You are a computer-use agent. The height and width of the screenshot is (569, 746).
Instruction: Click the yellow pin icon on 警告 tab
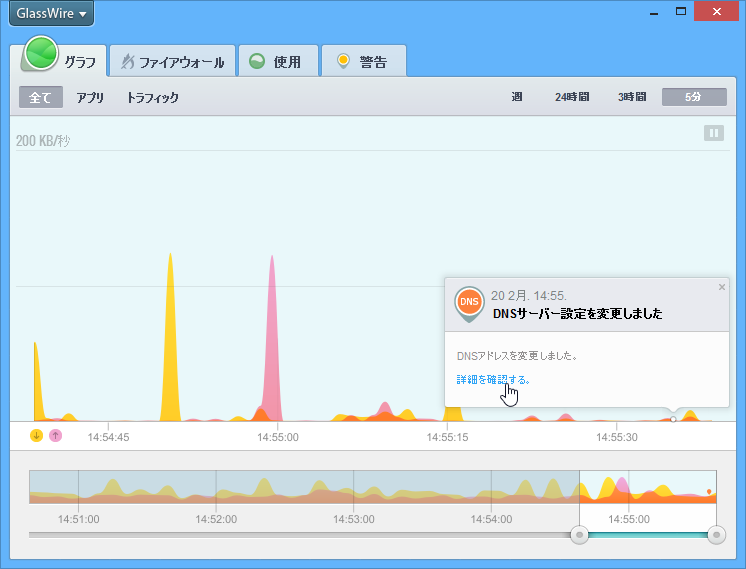[343, 61]
